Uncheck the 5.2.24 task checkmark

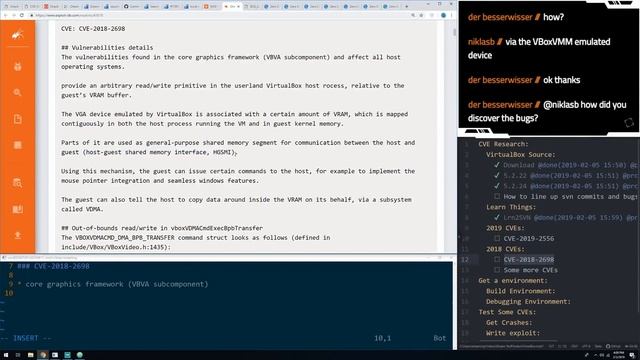[x=497, y=186]
